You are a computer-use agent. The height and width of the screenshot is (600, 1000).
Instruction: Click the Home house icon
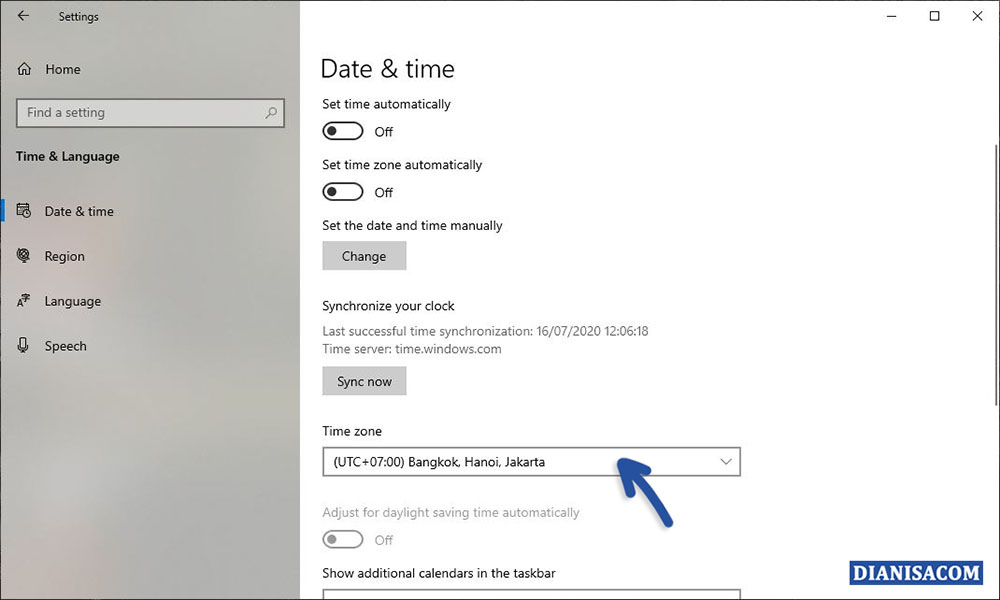(x=22, y=69)
